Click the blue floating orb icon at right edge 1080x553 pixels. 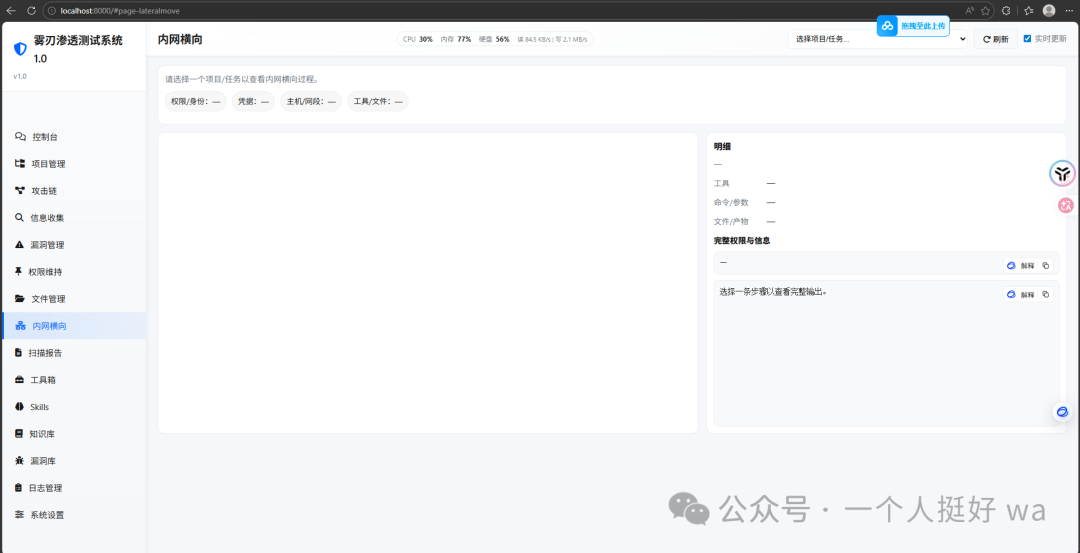click(x=1062, y=412)
